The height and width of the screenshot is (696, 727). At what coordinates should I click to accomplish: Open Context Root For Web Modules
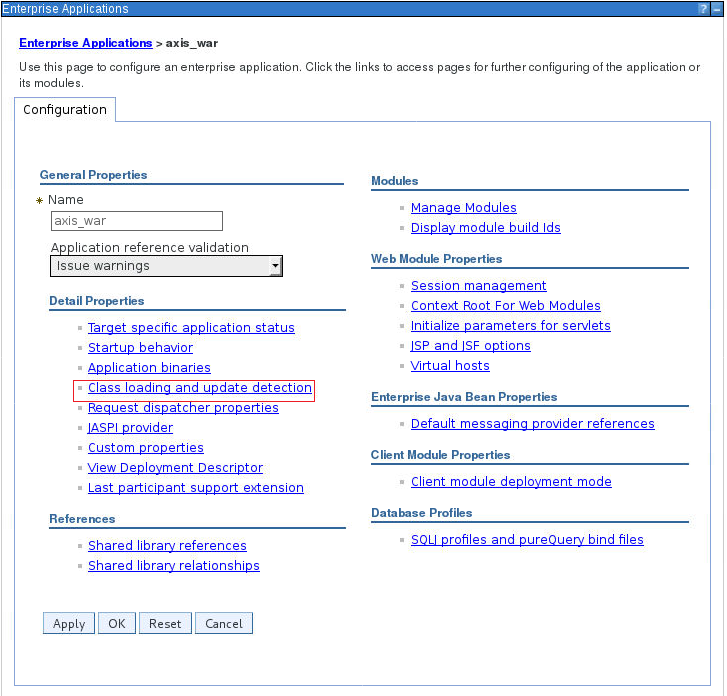[505, 306]
